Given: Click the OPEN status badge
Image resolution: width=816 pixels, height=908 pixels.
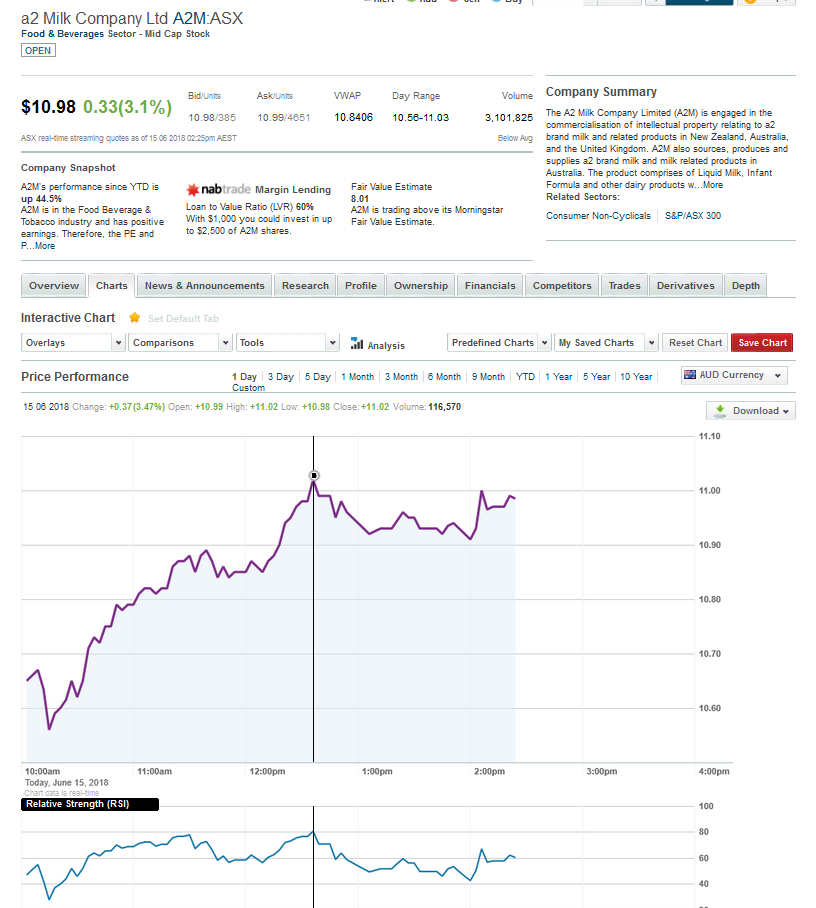Looking at the screenshot, I should (38, 50).
